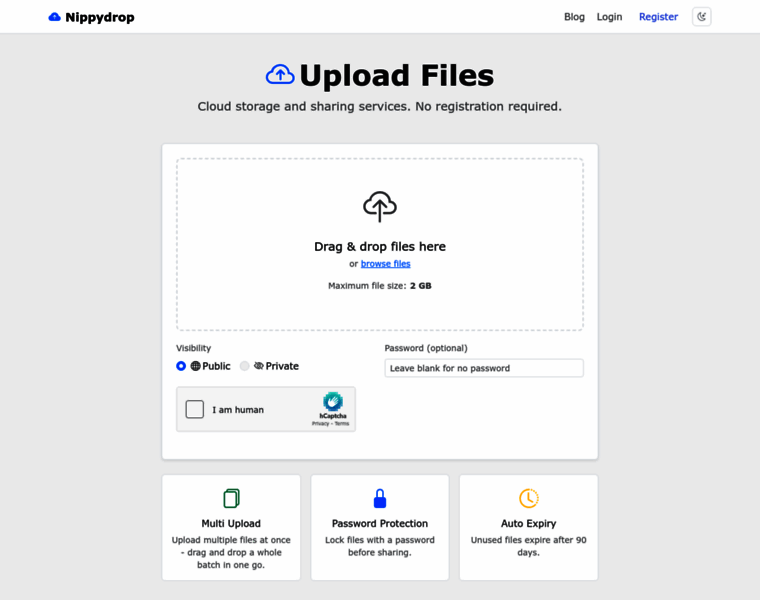Check the I am human checkbox
Viewport: 760px width, 600px height.
(x=194, y=409)
